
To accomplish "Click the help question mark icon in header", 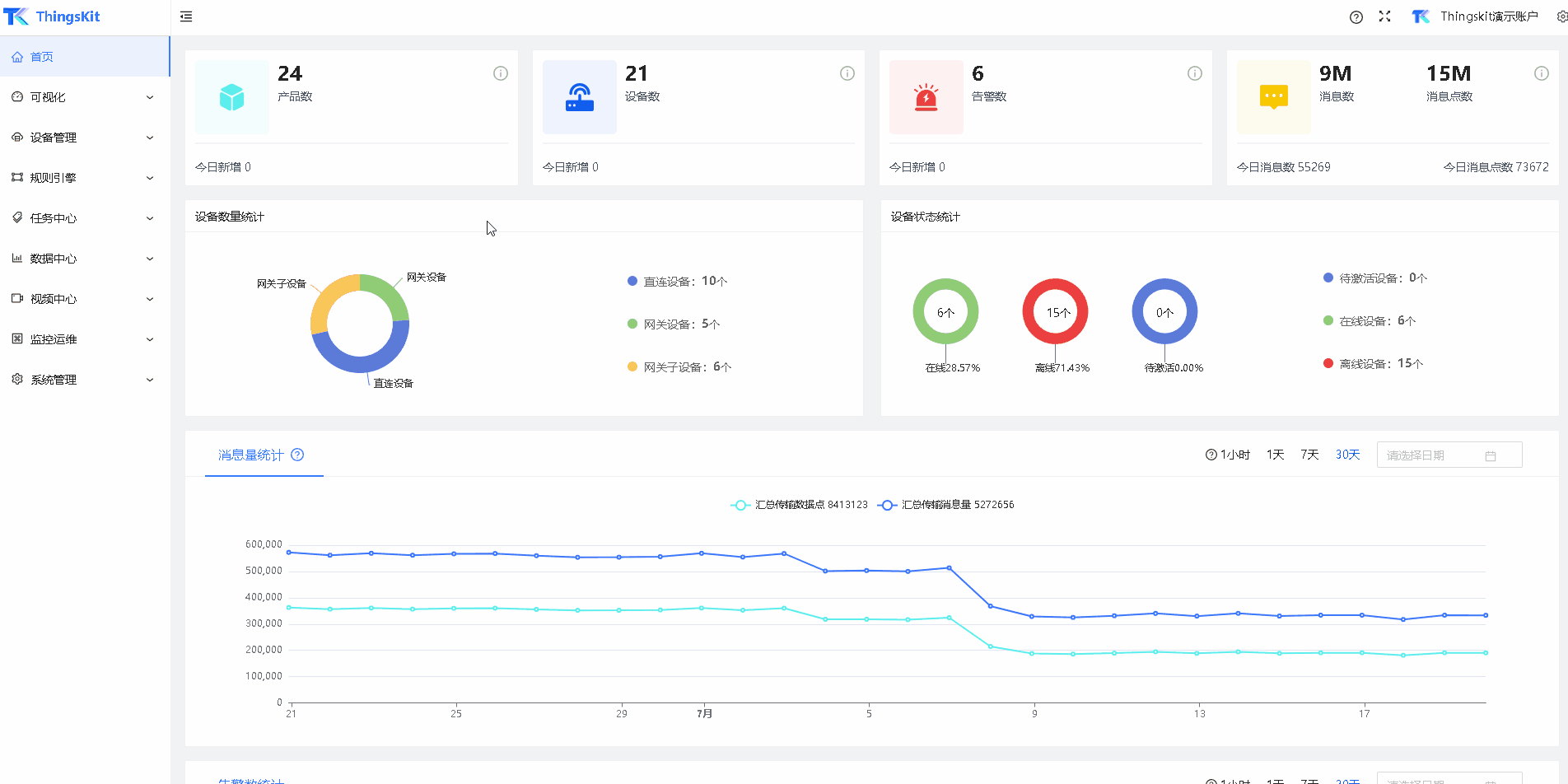I will pos(1356,17).
